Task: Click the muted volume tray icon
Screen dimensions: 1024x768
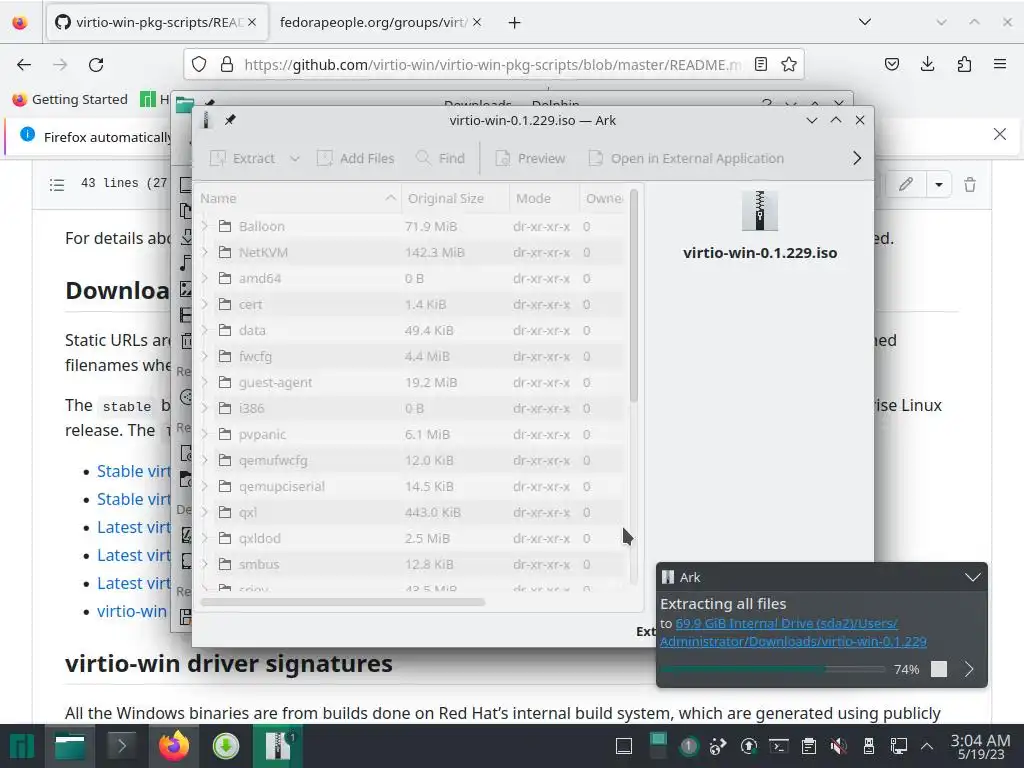Action: [x=839, y=746]
